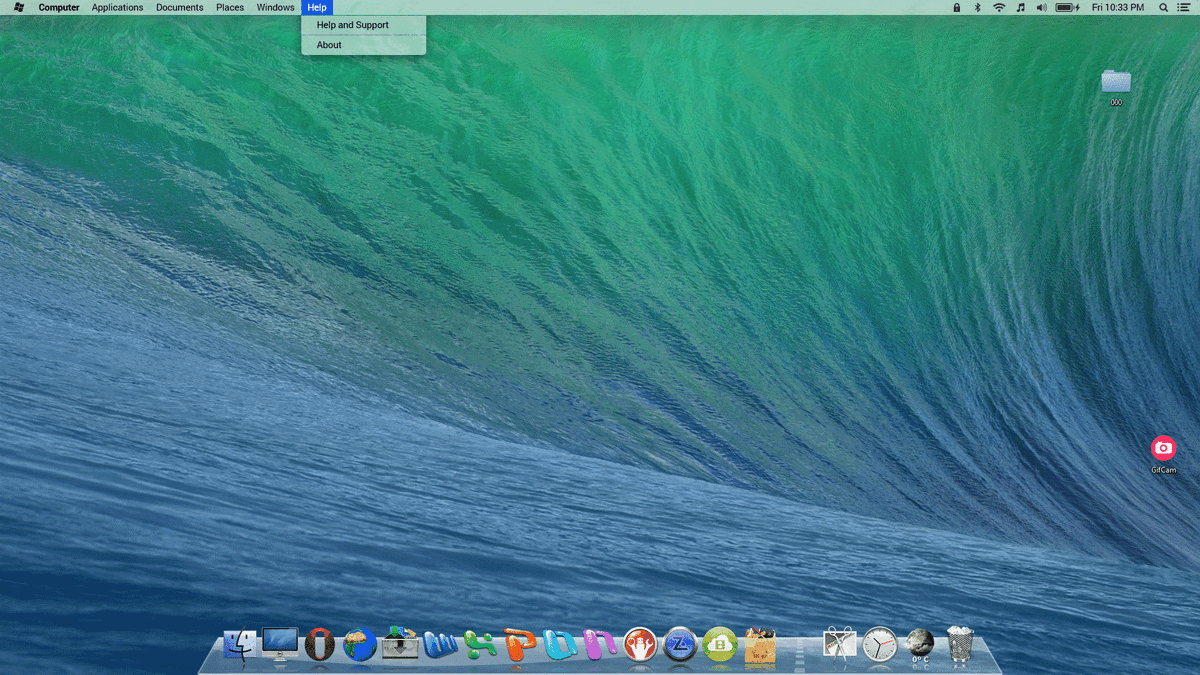This screenshot has height=675, width=1200.
Task: Open the shopping bag icon in the dock
Action: point(760,645)
